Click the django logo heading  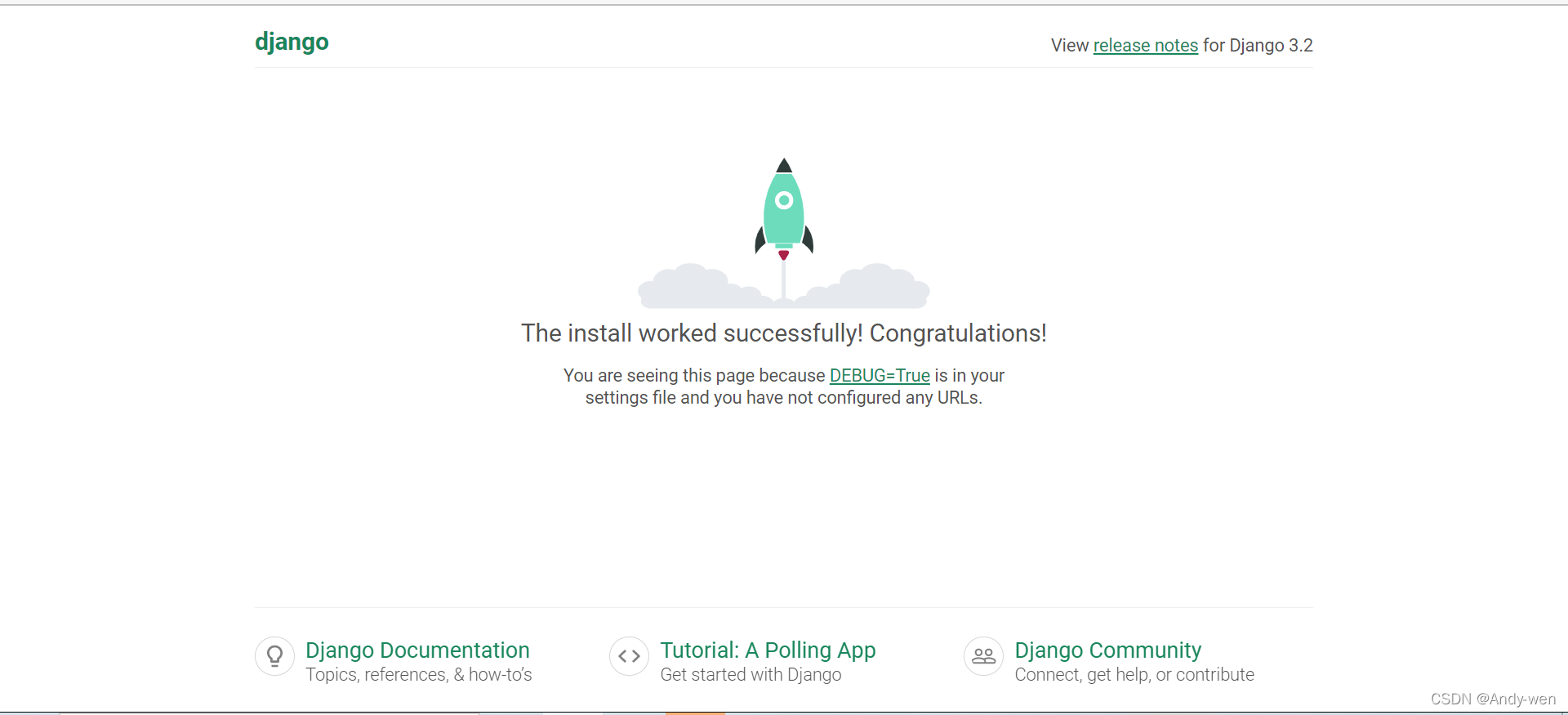click(x=292, y=42)
